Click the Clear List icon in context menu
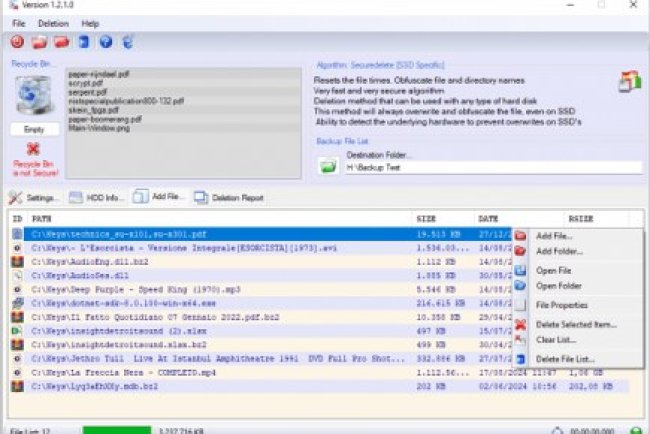Image resolution: width=650 pixels, height=434 pixels. (x=520, y=340)
